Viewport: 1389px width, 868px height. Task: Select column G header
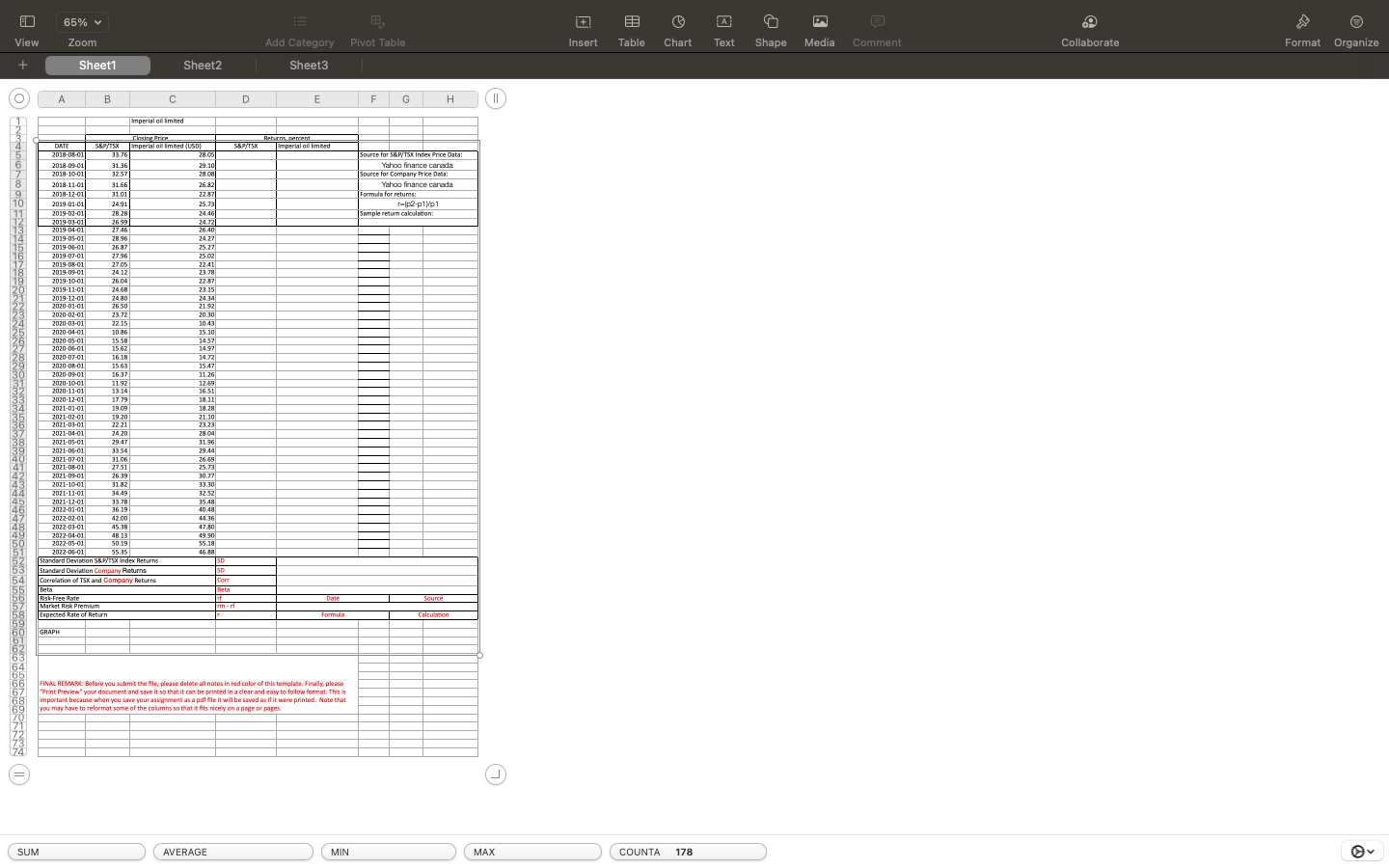tap(406, 99)
